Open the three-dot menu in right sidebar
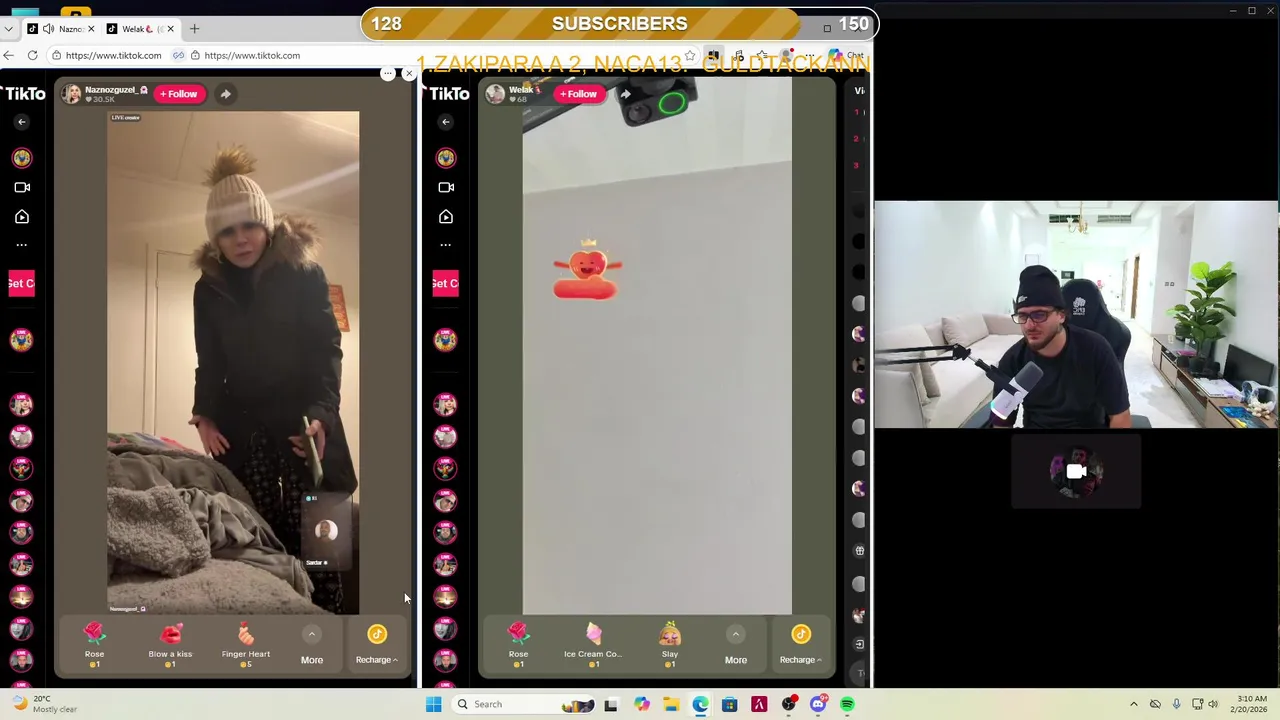The width and height of the screenshot is (1280, 720). (446, 245)
